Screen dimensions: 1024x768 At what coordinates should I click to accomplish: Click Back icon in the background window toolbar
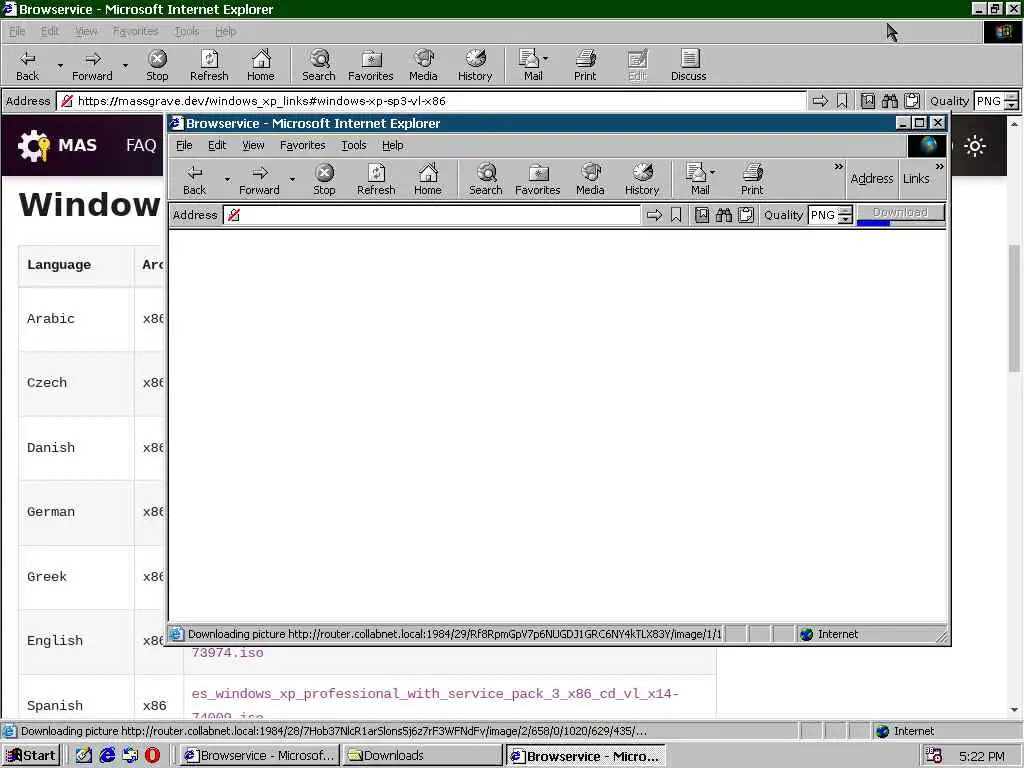[27, 65]
